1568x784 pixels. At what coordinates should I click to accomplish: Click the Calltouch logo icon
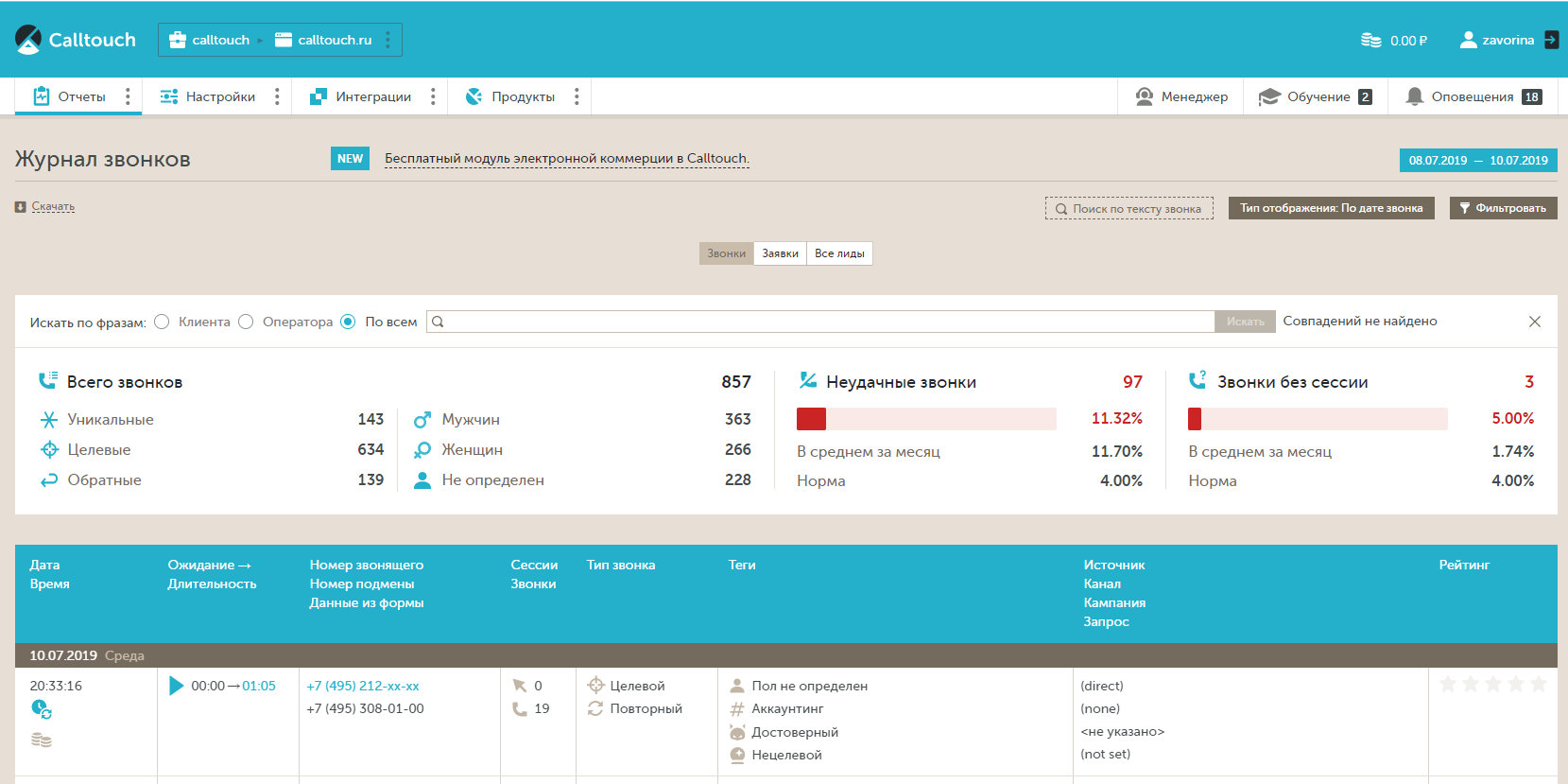[x=28, y=40]
